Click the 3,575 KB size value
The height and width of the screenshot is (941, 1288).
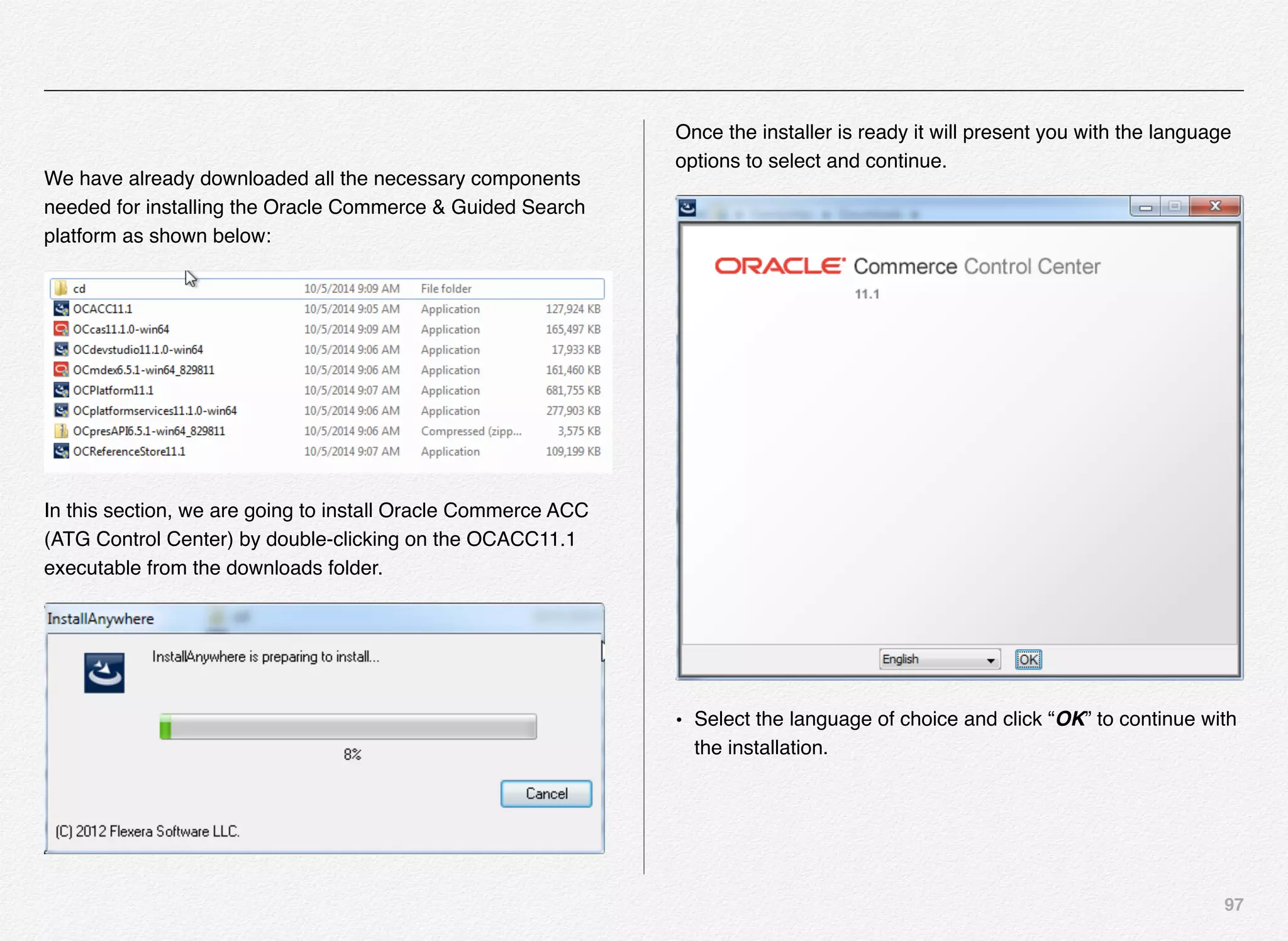coord(579,431)
